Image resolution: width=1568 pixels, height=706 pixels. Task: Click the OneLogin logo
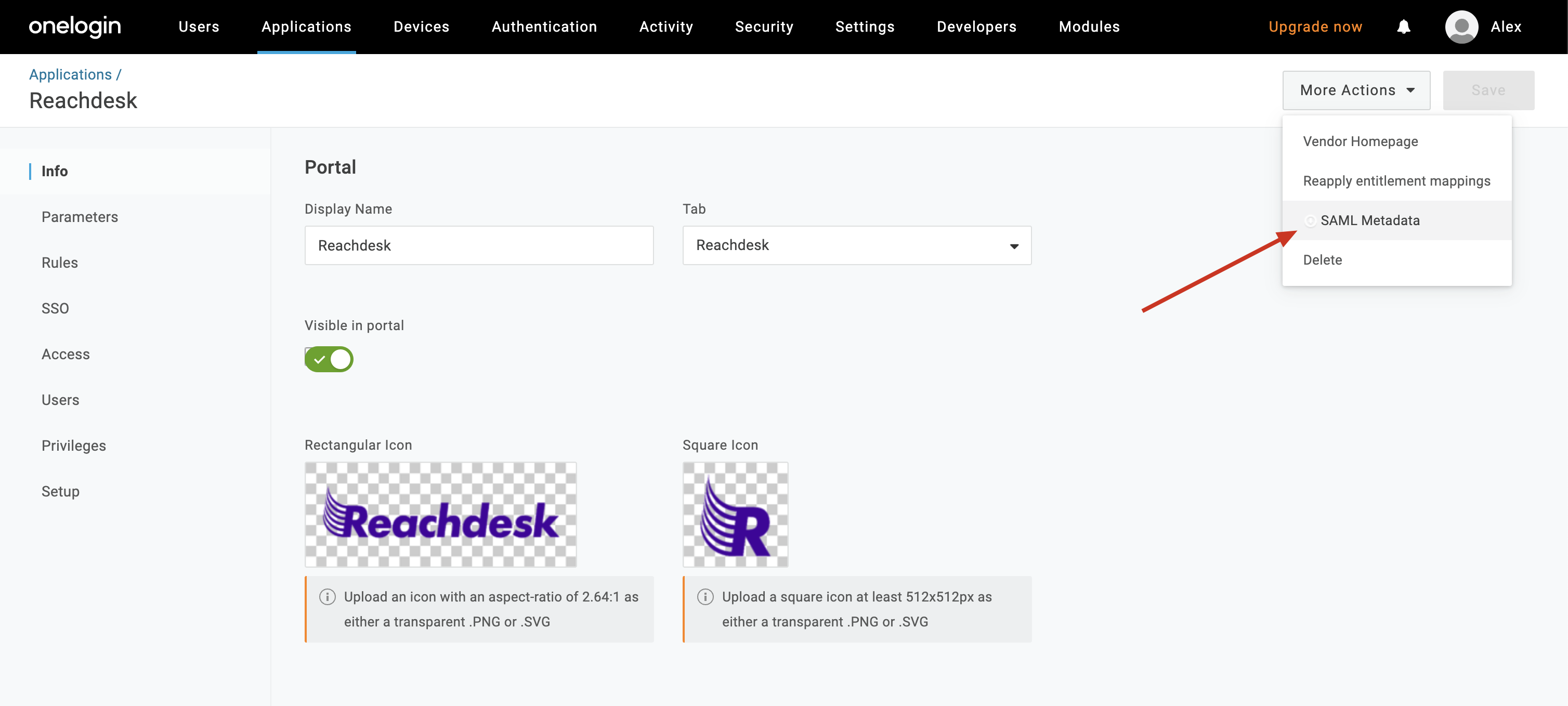[75, 26]
